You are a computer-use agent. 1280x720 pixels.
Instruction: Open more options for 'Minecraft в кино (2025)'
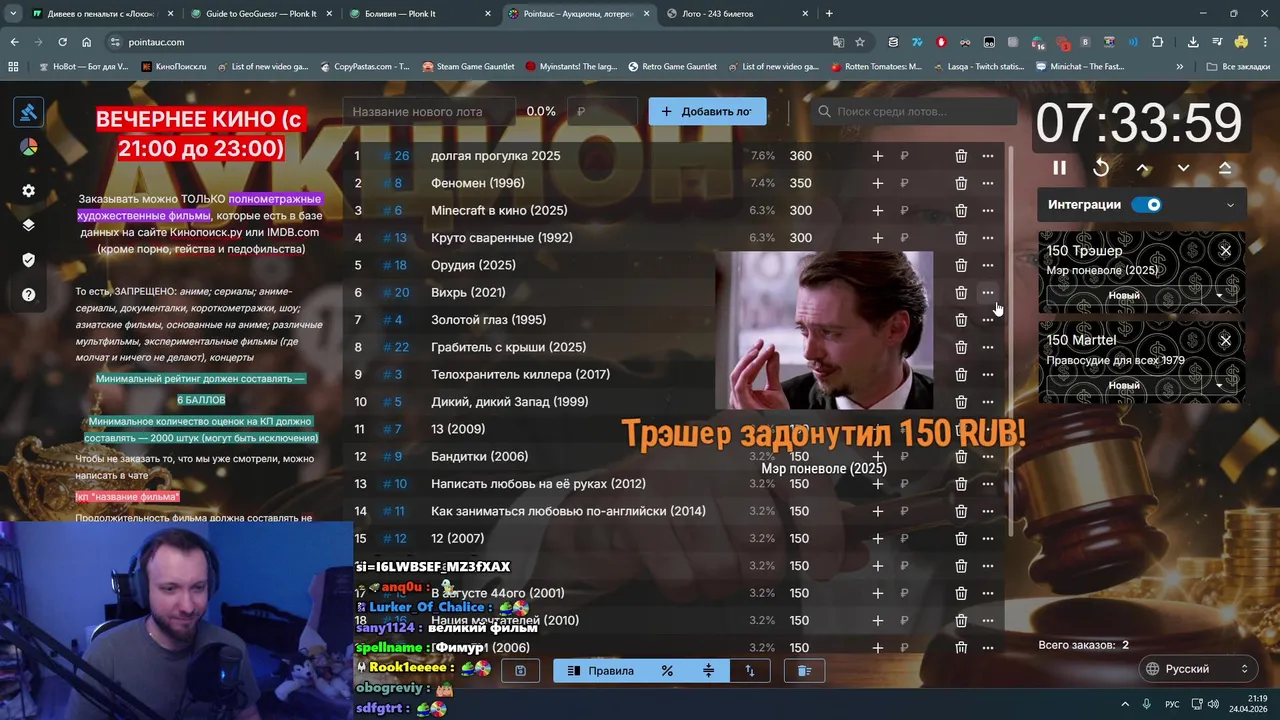(988, 211)
